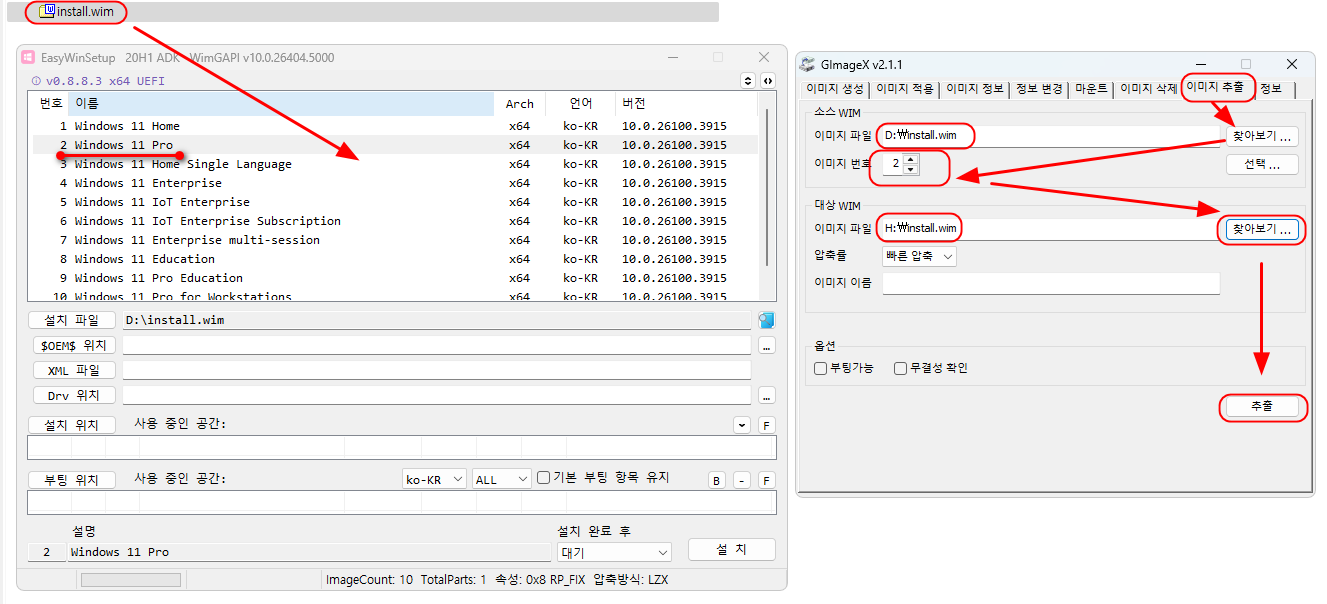This screenshot has width=1327, height=604.
Task: Click the source D:\install.wim input field
Action: click(x=1049, y=136)
